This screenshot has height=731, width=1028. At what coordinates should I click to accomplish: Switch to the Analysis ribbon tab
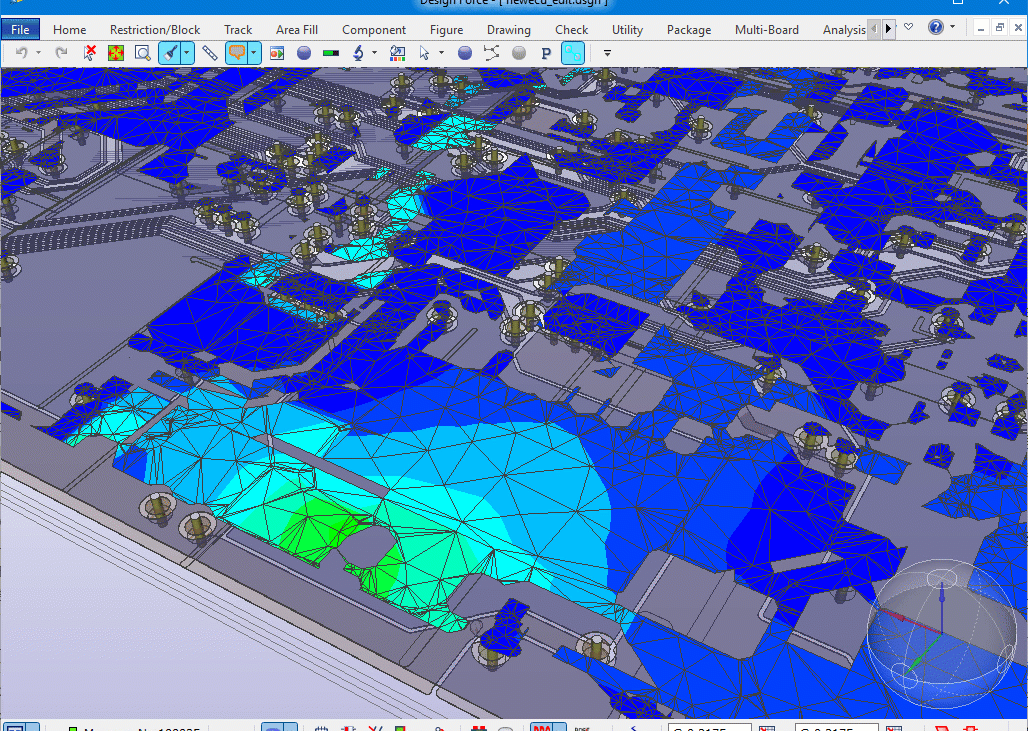pos(844,30)
